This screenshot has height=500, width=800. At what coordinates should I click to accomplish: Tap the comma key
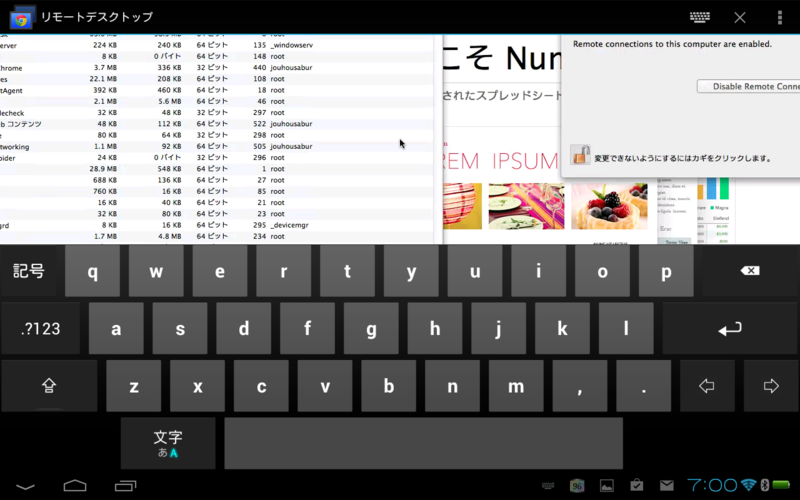pos(580,386)
